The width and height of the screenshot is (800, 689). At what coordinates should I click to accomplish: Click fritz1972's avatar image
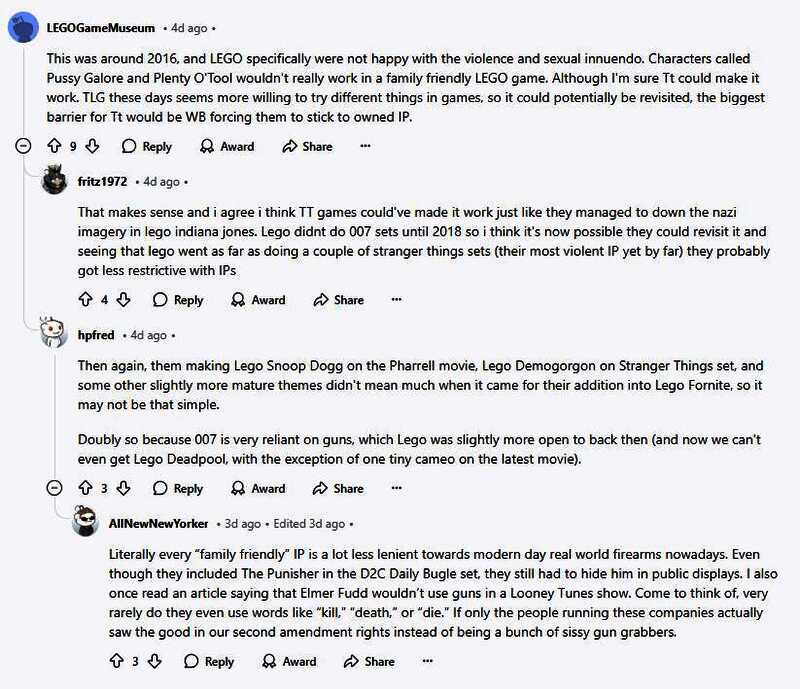(x=55, y=182)
